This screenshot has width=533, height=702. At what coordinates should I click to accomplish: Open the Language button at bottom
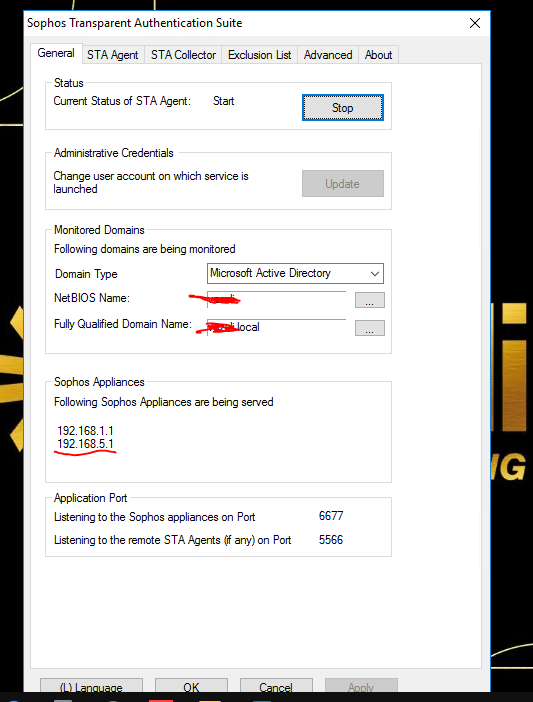91,687
